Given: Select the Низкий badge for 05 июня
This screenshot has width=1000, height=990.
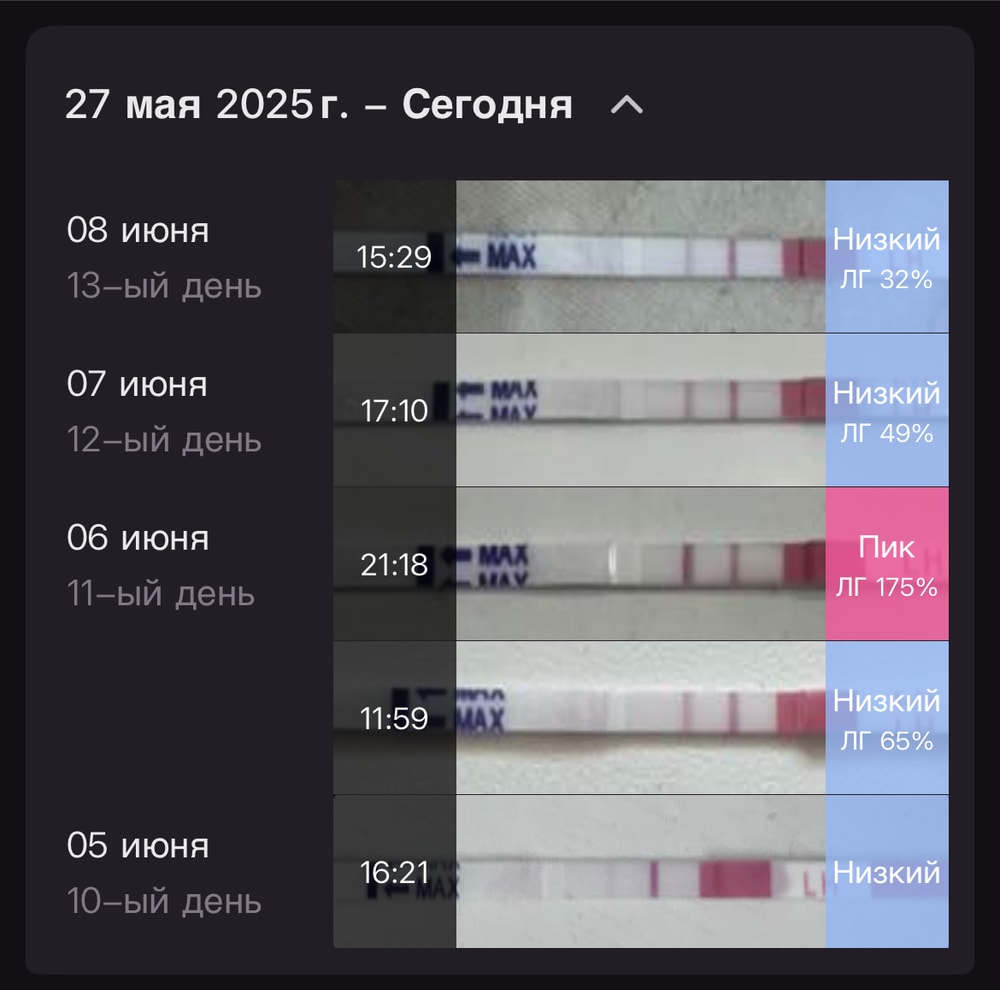Looking at the screenshot, I should [x=887, y=872].
